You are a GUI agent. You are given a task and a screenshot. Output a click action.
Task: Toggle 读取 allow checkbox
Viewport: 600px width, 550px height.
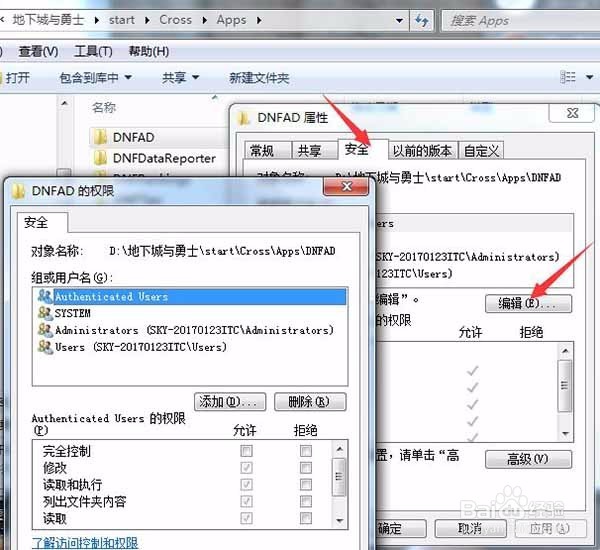246,518
